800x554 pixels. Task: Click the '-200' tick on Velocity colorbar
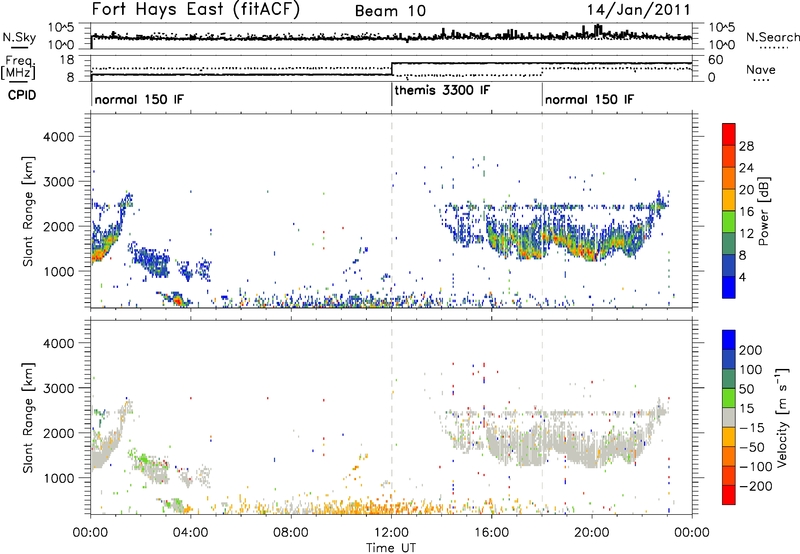[754, 486]
